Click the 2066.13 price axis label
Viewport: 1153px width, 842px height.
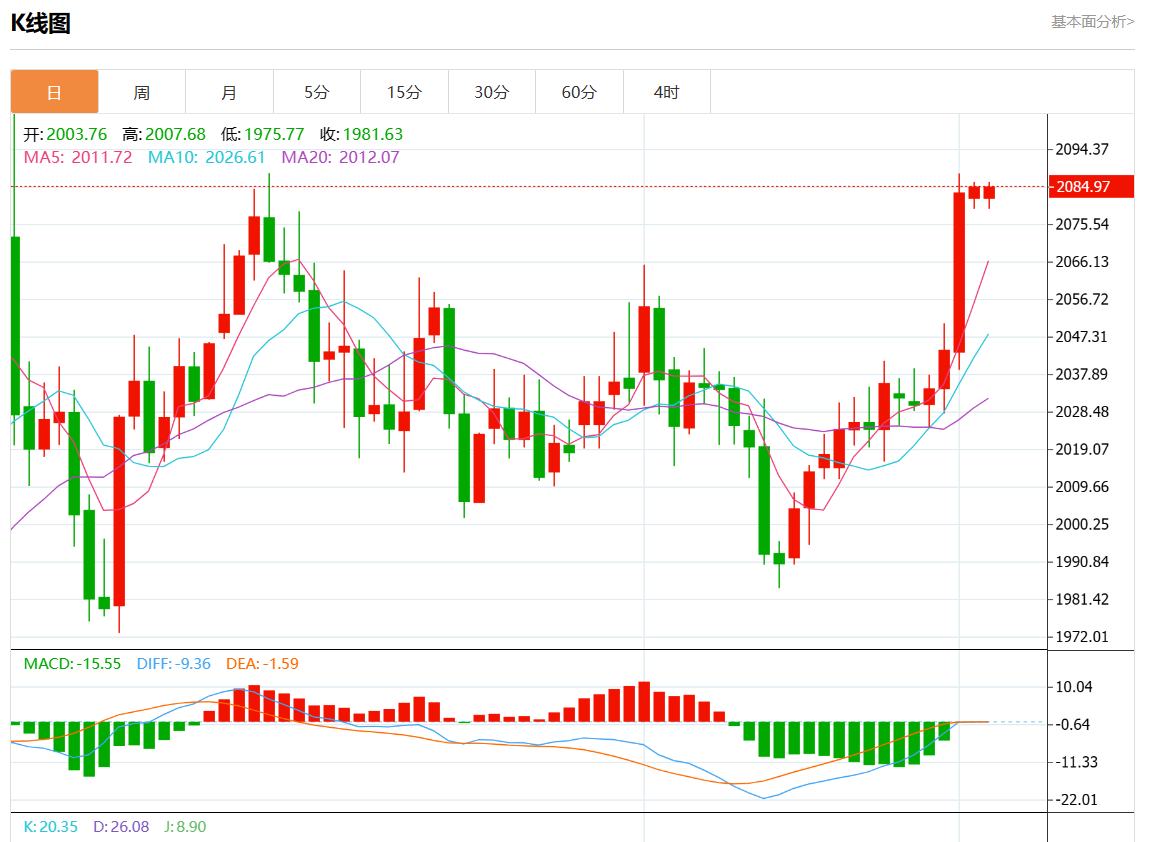1082,262
